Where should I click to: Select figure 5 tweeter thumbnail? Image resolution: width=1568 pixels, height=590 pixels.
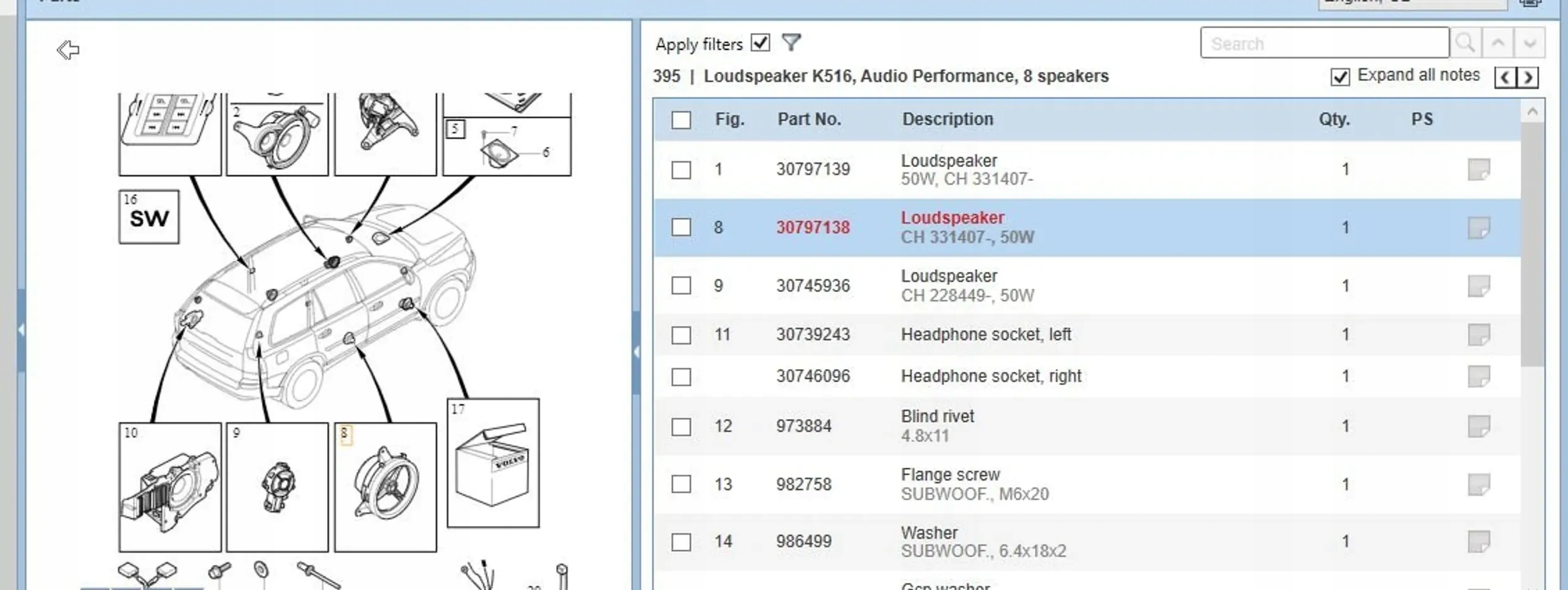coord(507,147)
